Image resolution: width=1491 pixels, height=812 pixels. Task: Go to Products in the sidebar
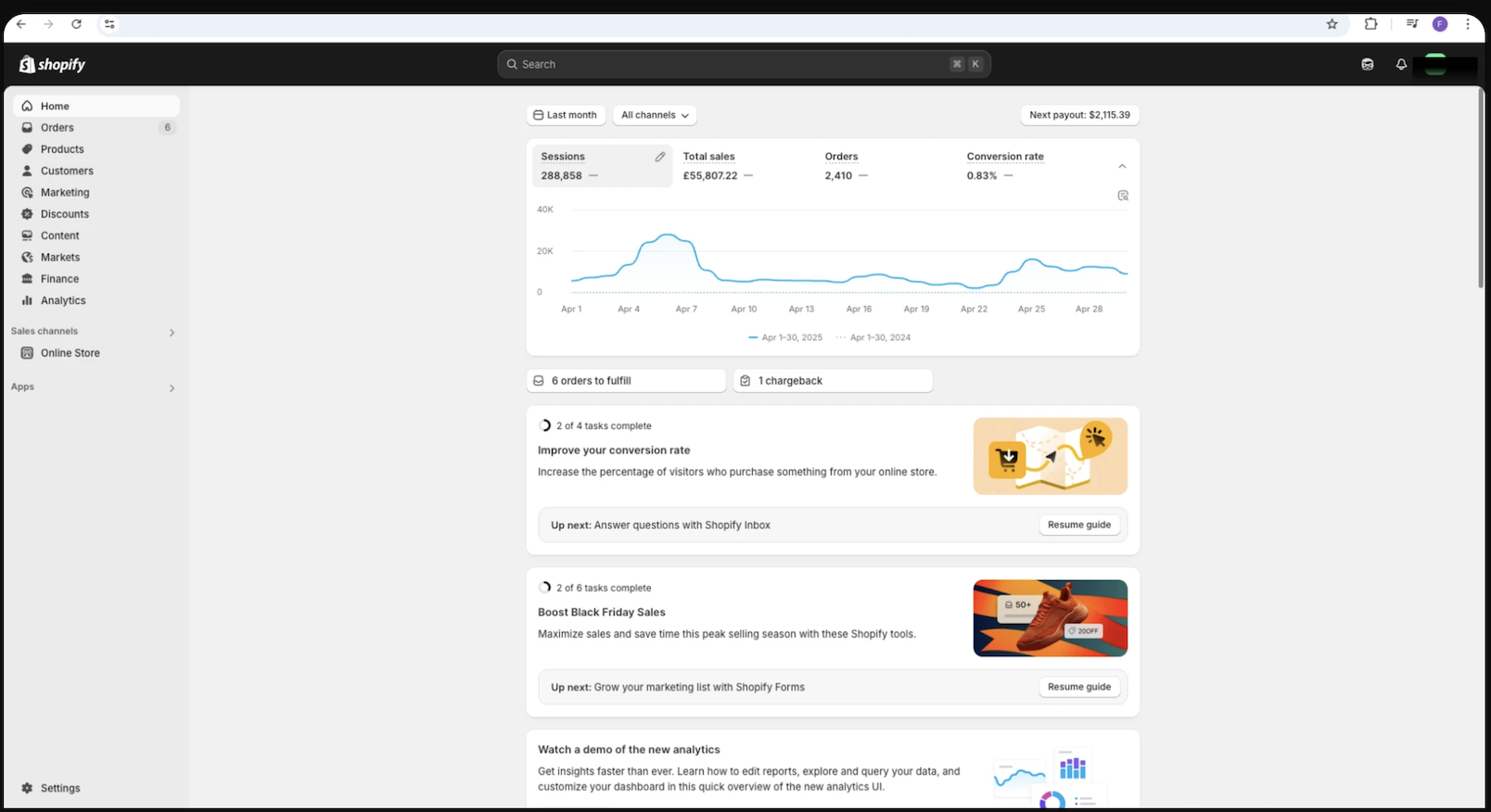click(96, 149)
